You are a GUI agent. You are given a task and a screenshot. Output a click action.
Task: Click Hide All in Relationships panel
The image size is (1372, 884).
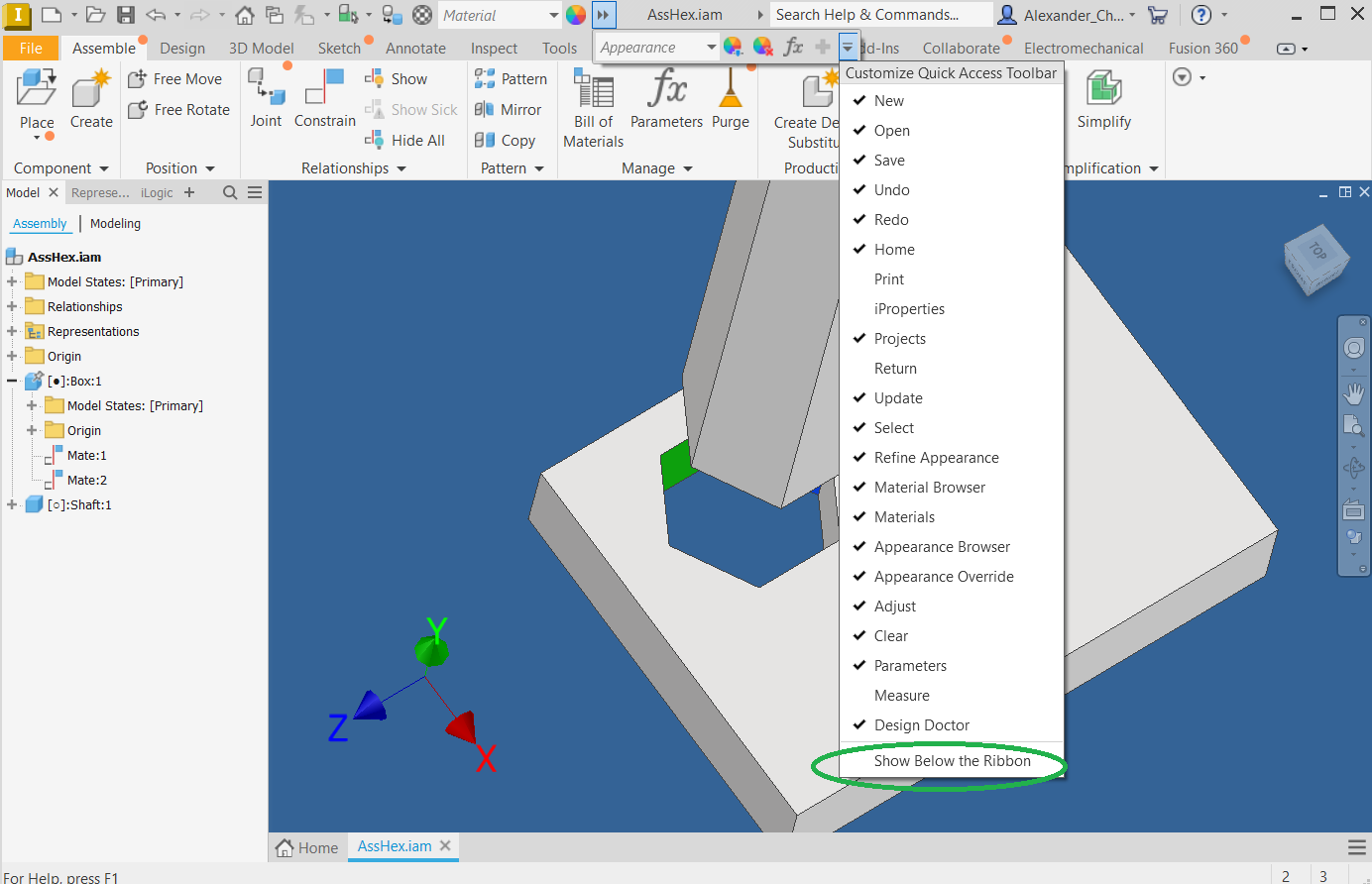[x=405, y=141]
